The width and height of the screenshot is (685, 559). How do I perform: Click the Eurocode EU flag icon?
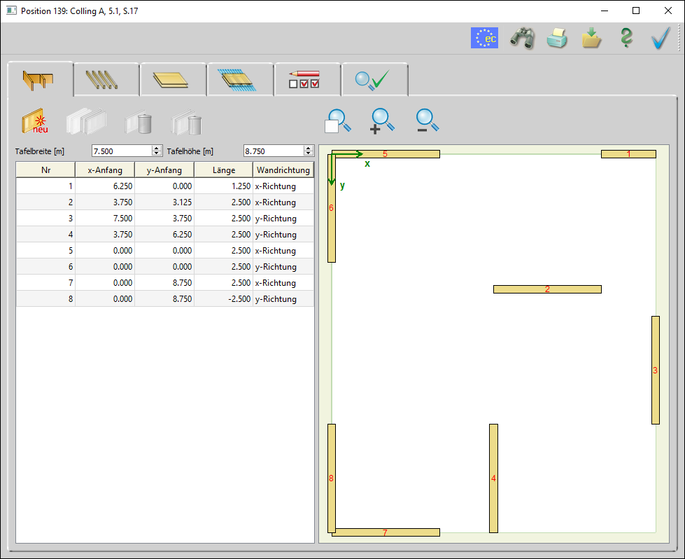pyautogui.click(x=485, y=38)
